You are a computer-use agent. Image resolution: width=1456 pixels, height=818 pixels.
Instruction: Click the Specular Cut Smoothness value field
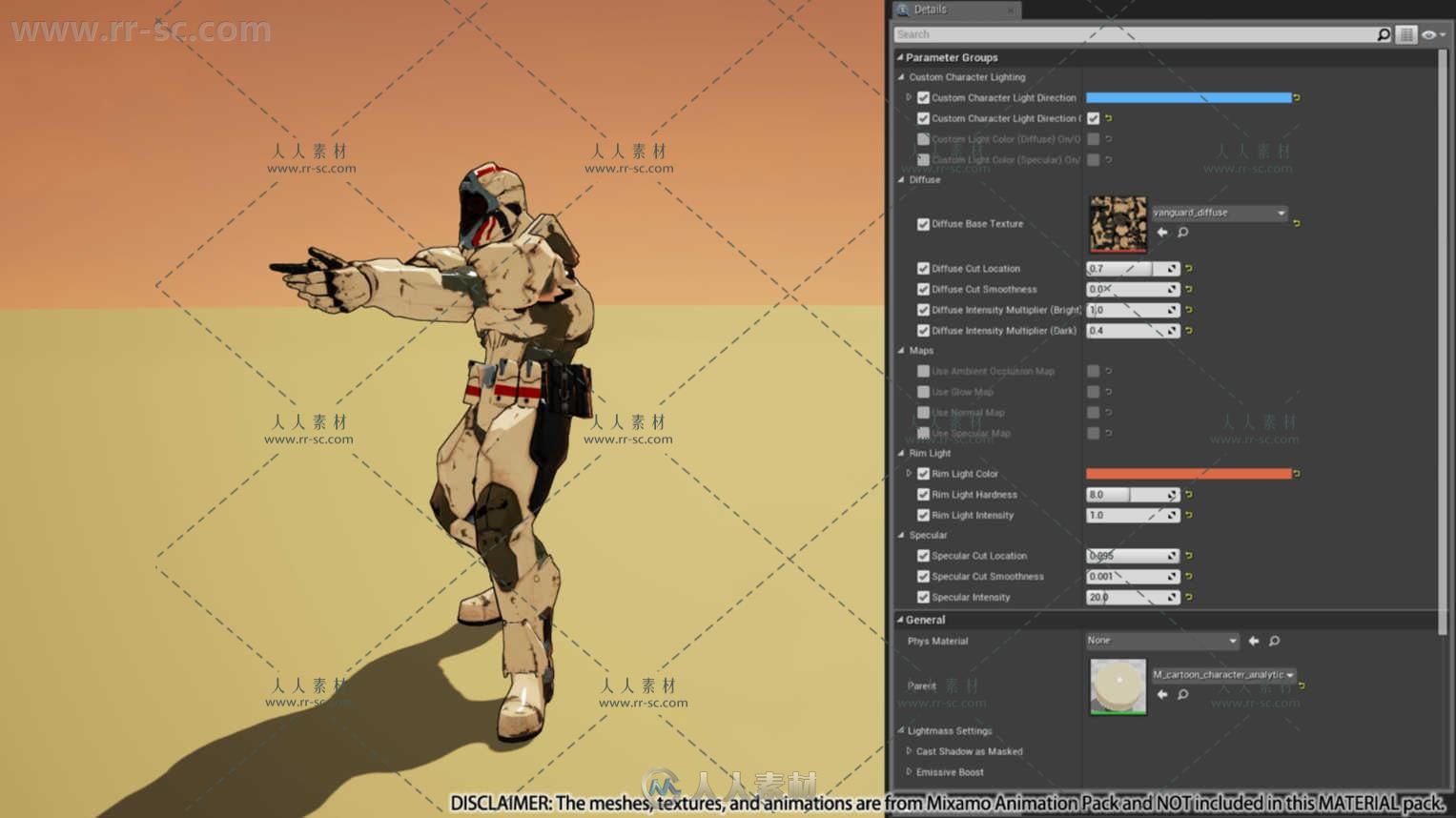click(x=1133, y=577)
